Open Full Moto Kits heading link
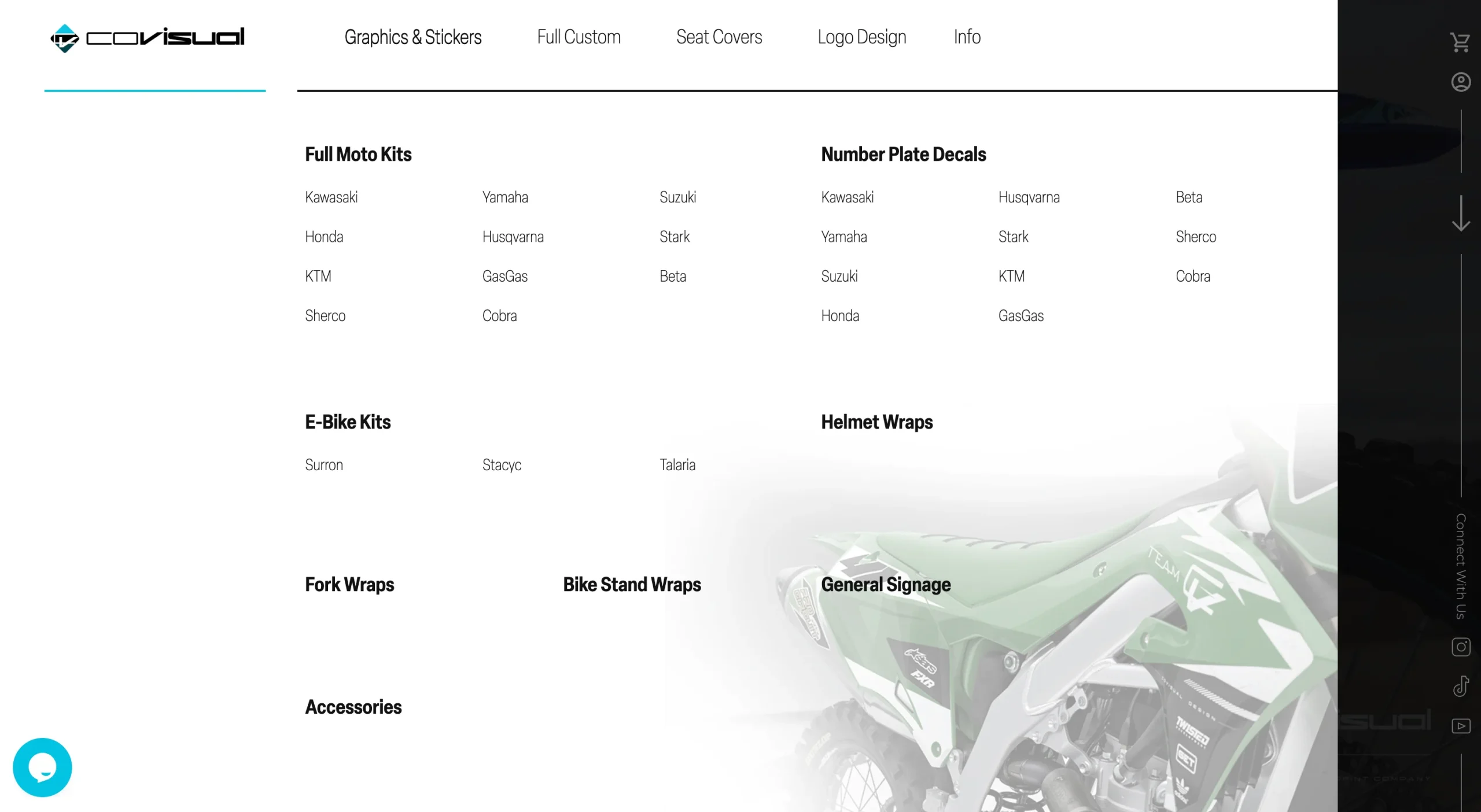This screenshot has height=812, width=1481. click(358, 154)
